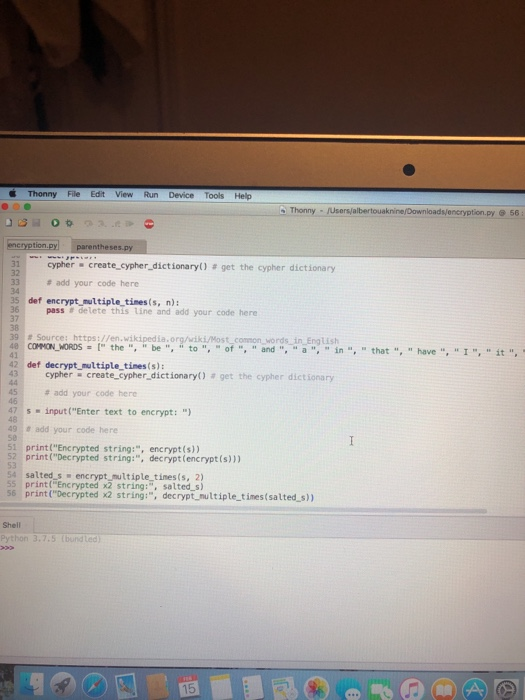Image resolution: width=525 pixels, height=700 pixels.
Task: Open a file using the folder icon
Action: [22, 222]
